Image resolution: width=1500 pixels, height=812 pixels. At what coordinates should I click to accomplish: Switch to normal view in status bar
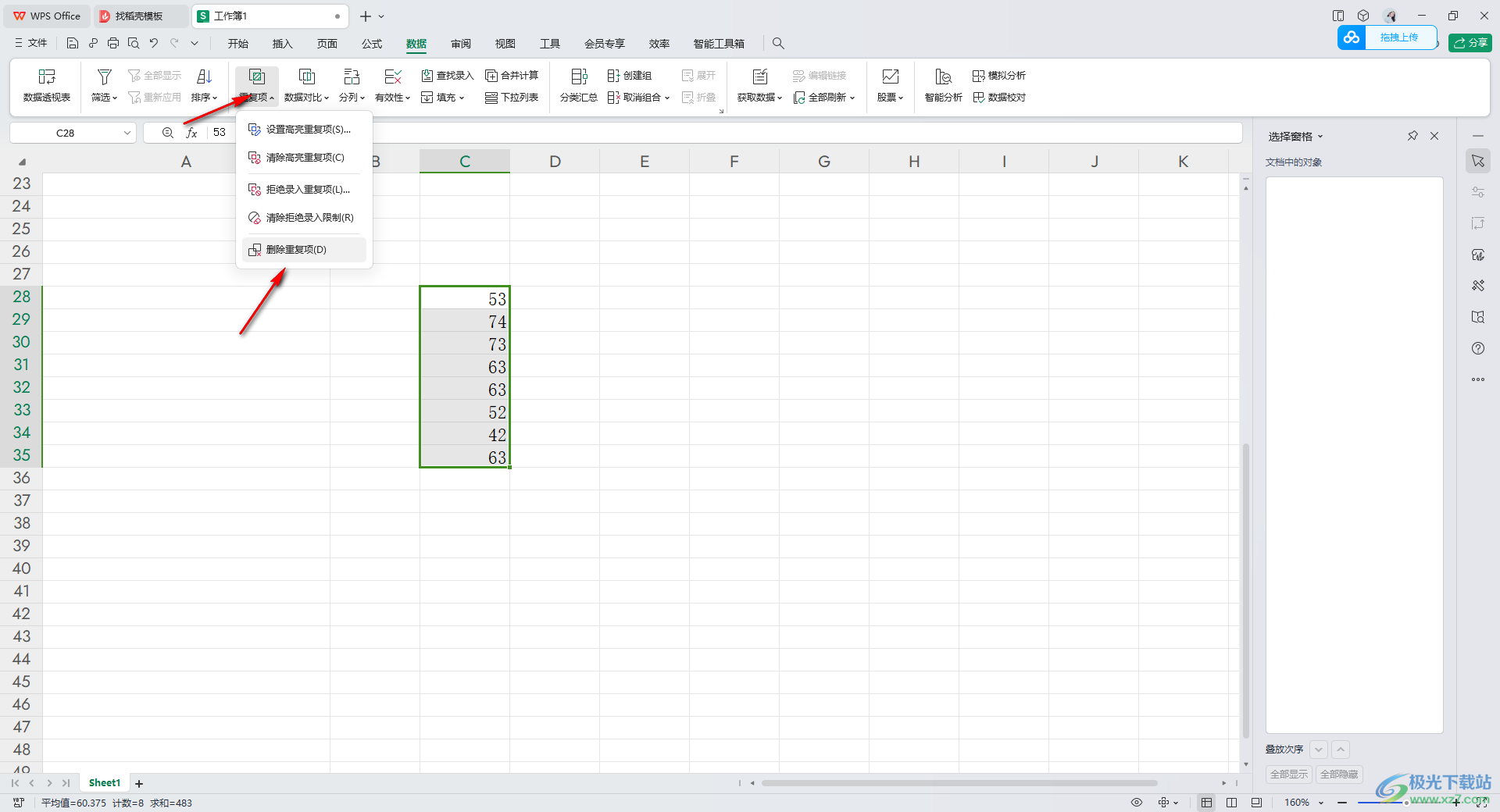point(1207,803)
